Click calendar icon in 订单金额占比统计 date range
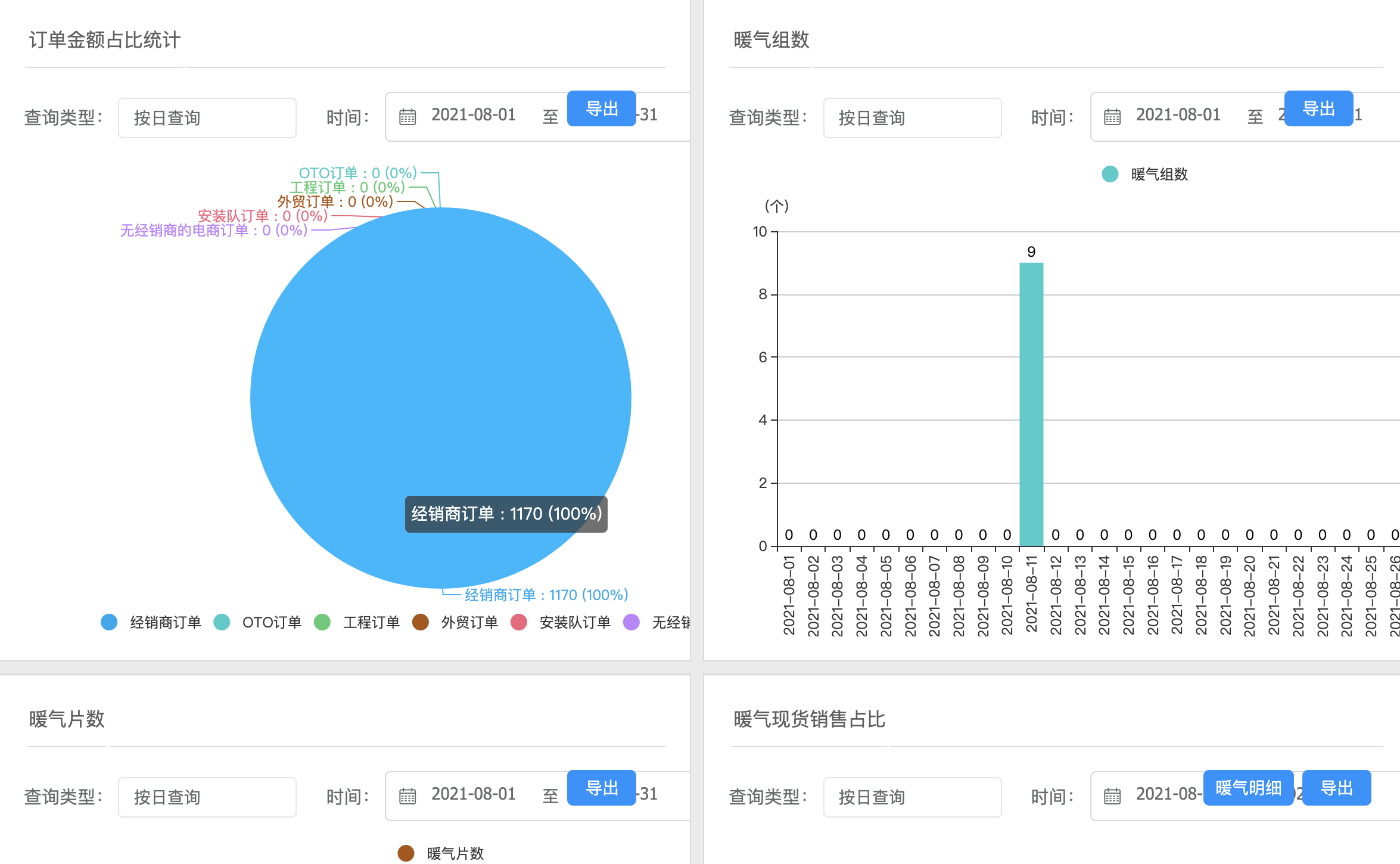The width and height of the screenshot is (1400, 864). pos(407,117)
